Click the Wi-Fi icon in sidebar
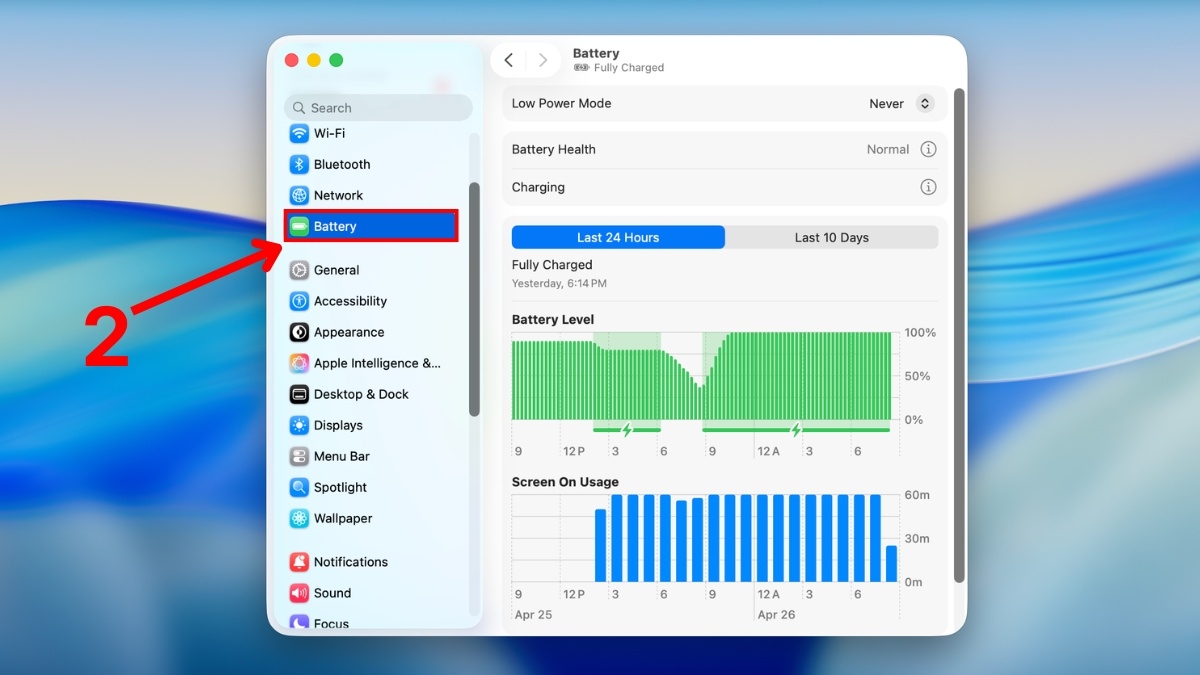The image size is (1200, 675). pos(299,134)
